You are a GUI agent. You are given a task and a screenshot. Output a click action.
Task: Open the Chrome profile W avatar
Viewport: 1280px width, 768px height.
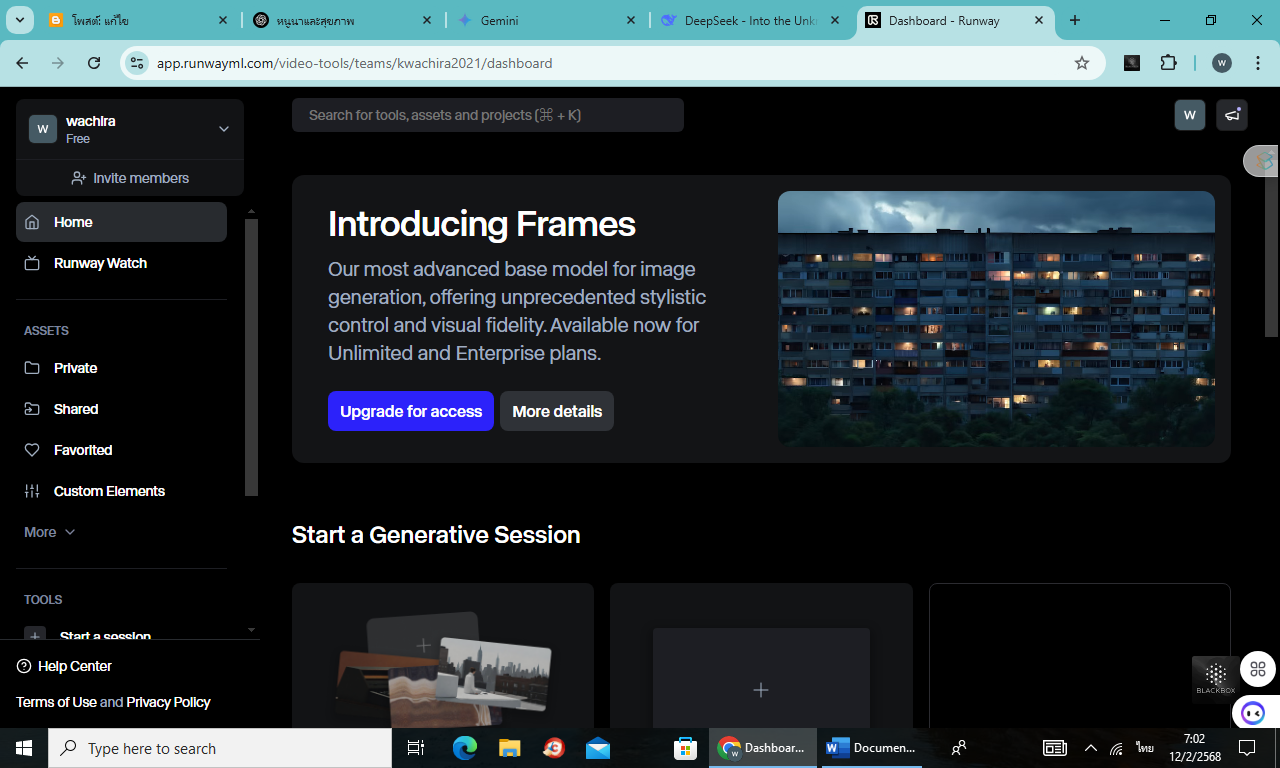point(1222,63)
